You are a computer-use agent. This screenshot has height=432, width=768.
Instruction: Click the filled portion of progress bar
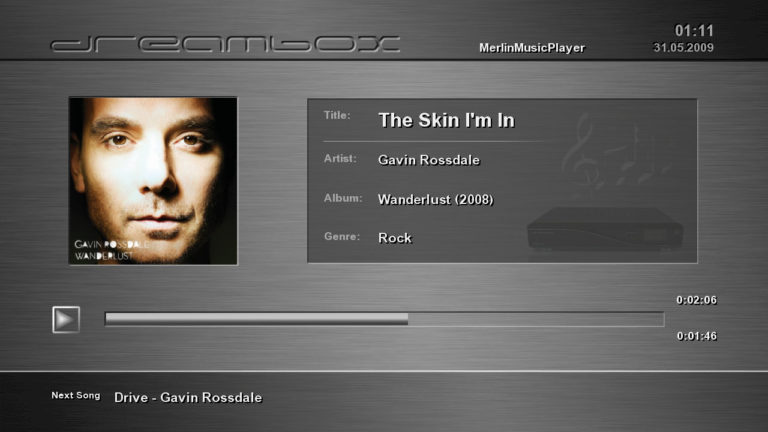point(257,319)
